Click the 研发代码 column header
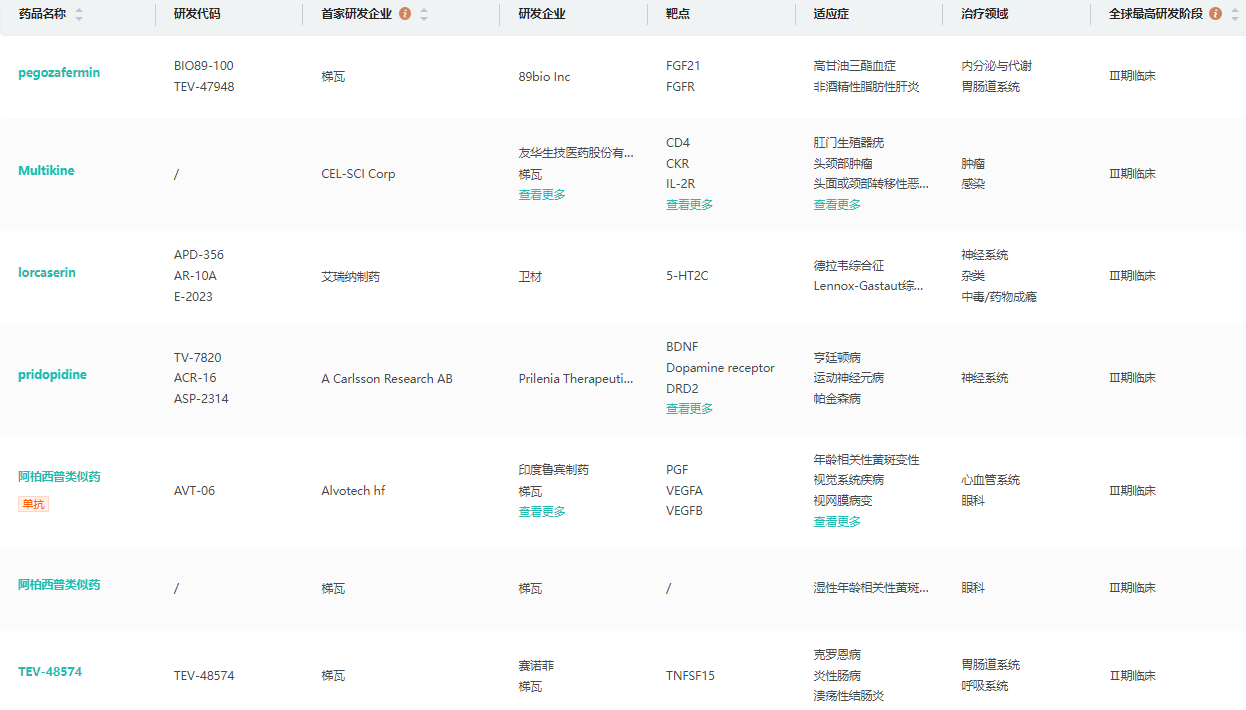The height and width of the screenshot is (710, 1246). (x=197, y=14)
